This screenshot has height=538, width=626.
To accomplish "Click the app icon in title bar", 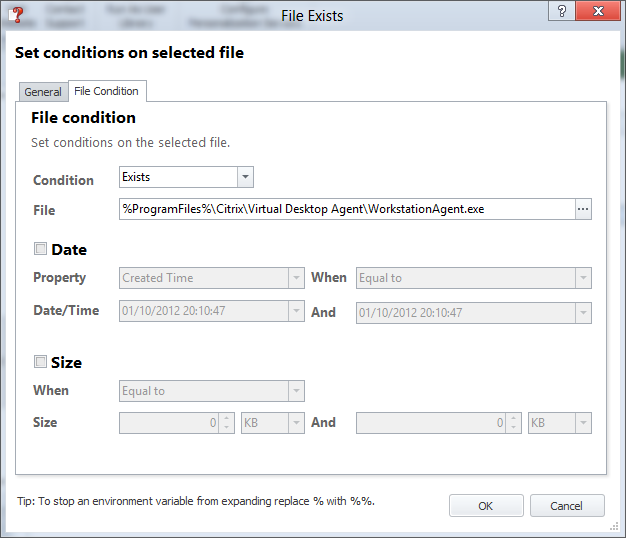I will tap(15, 12).
